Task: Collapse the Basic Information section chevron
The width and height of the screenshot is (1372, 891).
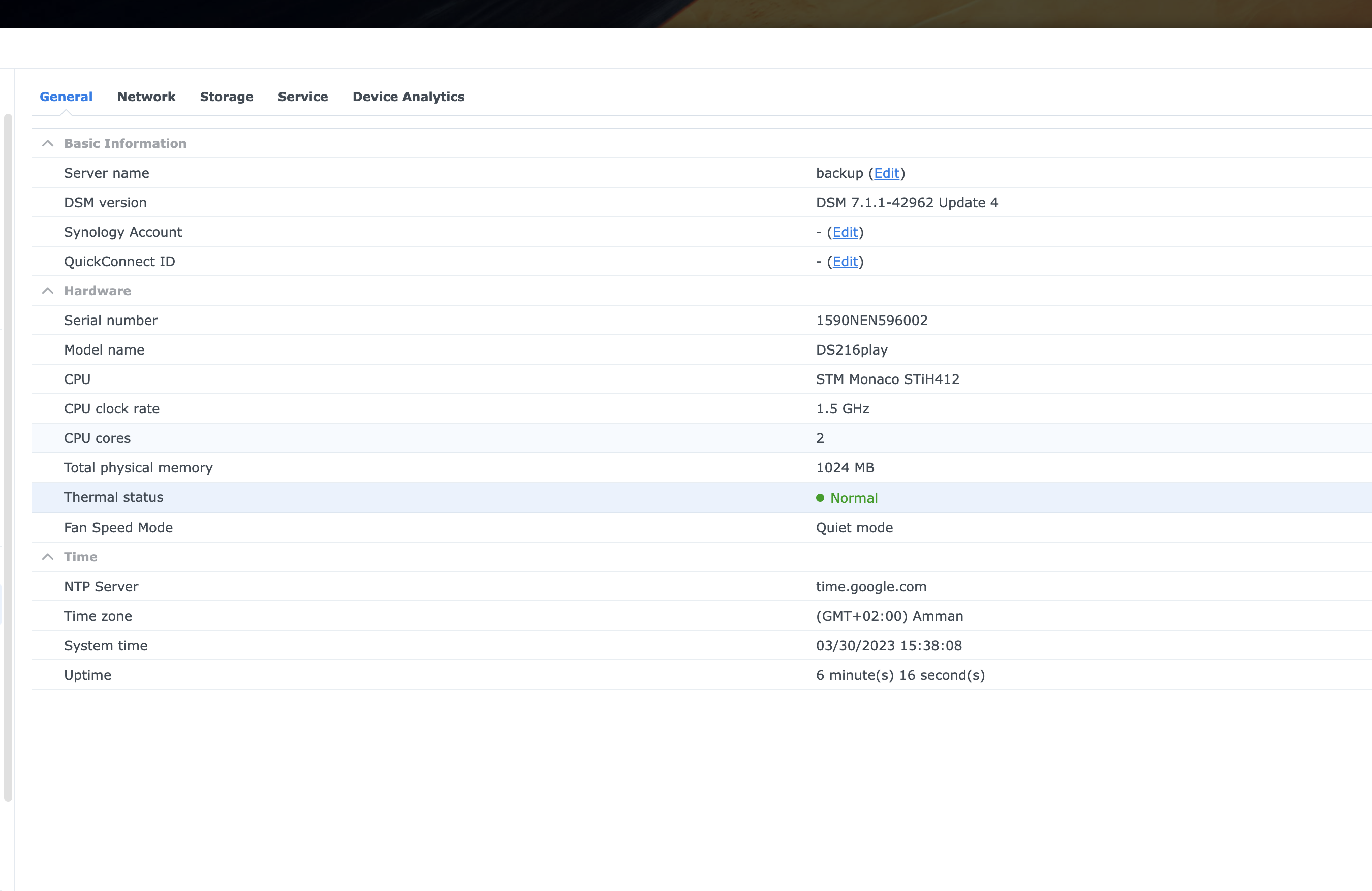Action: click(x=48, y=144)
